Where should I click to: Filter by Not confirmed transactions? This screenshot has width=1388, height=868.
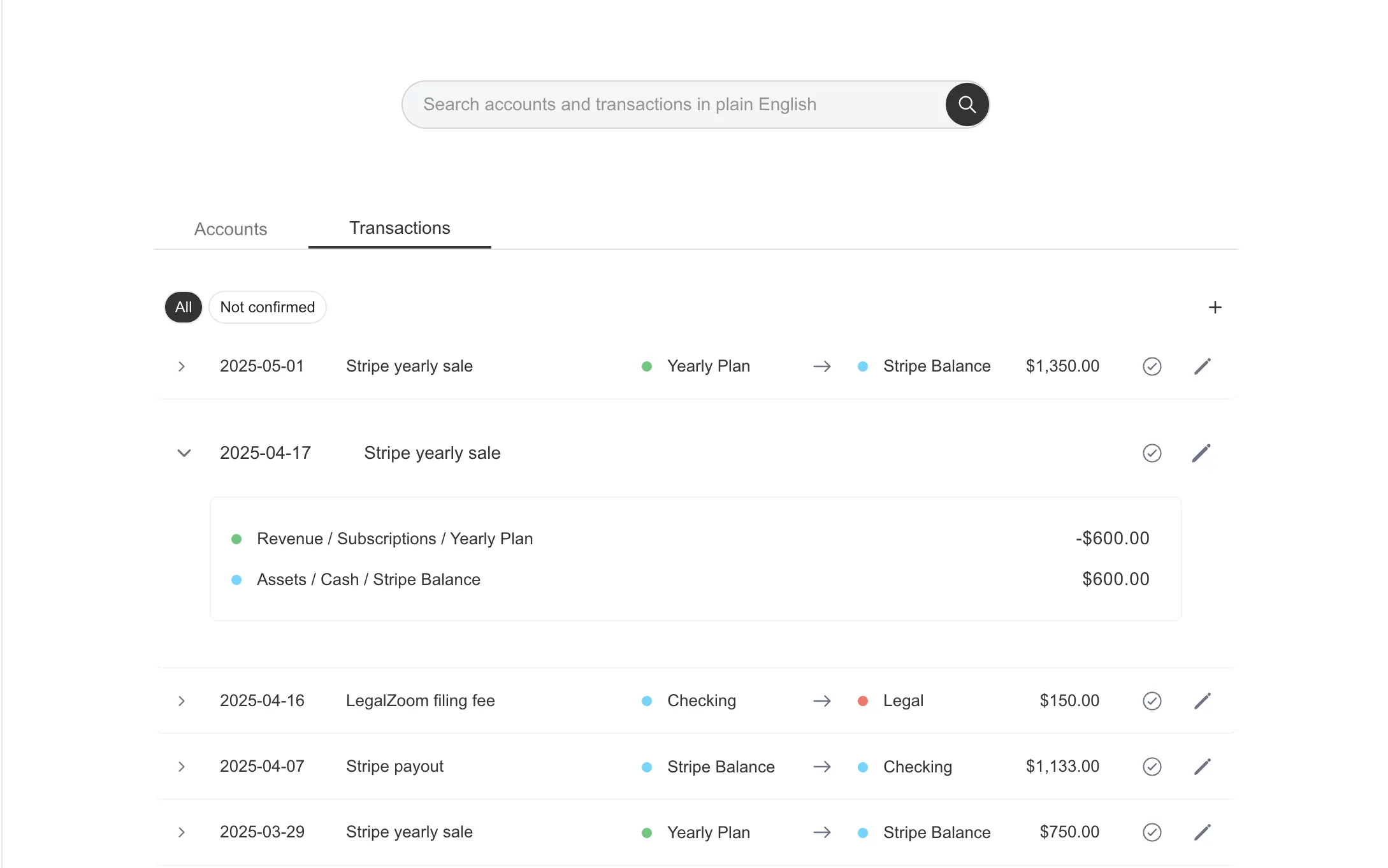[x=267, y=307]
